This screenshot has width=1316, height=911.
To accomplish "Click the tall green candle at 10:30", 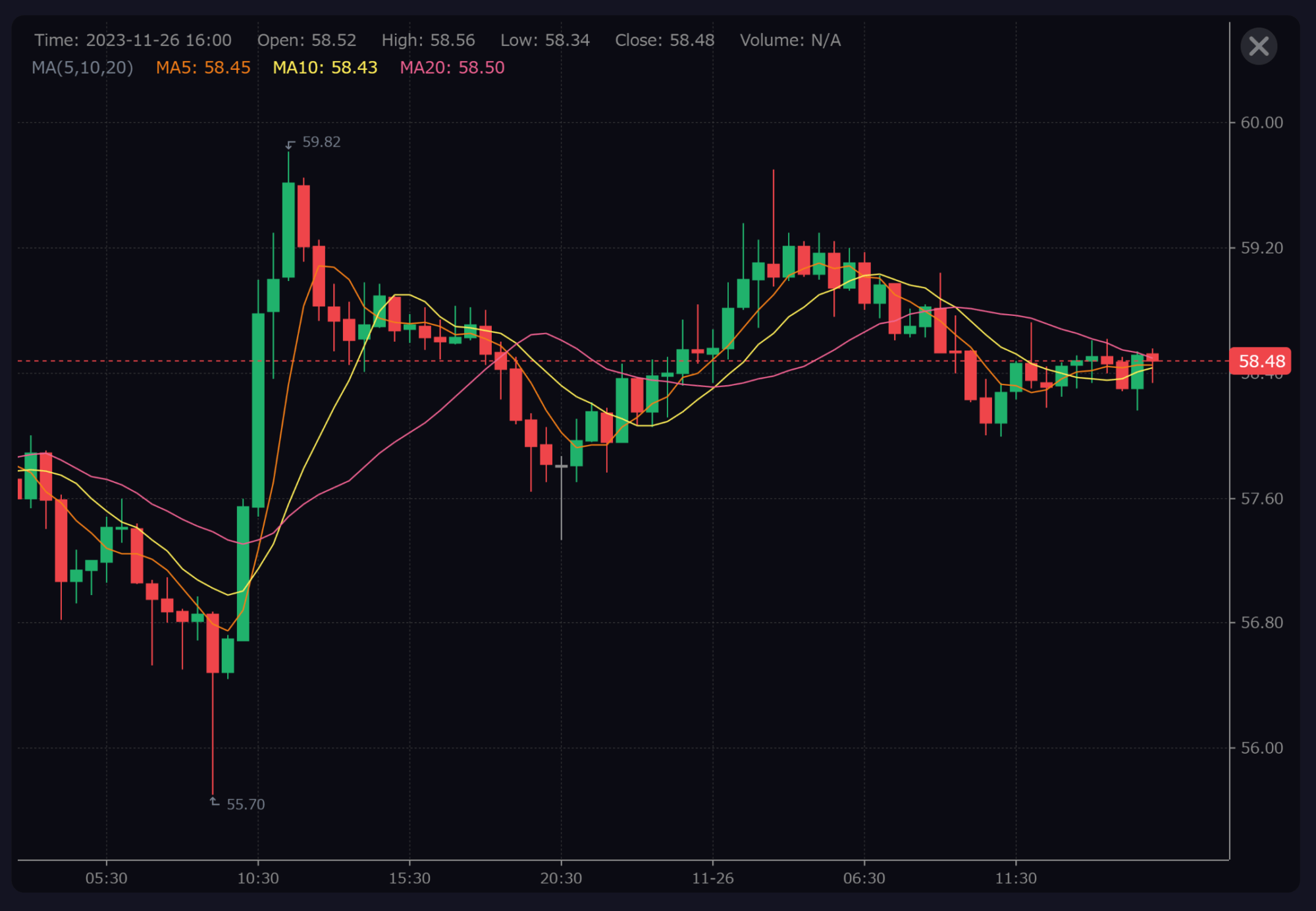I will point(258,410).
